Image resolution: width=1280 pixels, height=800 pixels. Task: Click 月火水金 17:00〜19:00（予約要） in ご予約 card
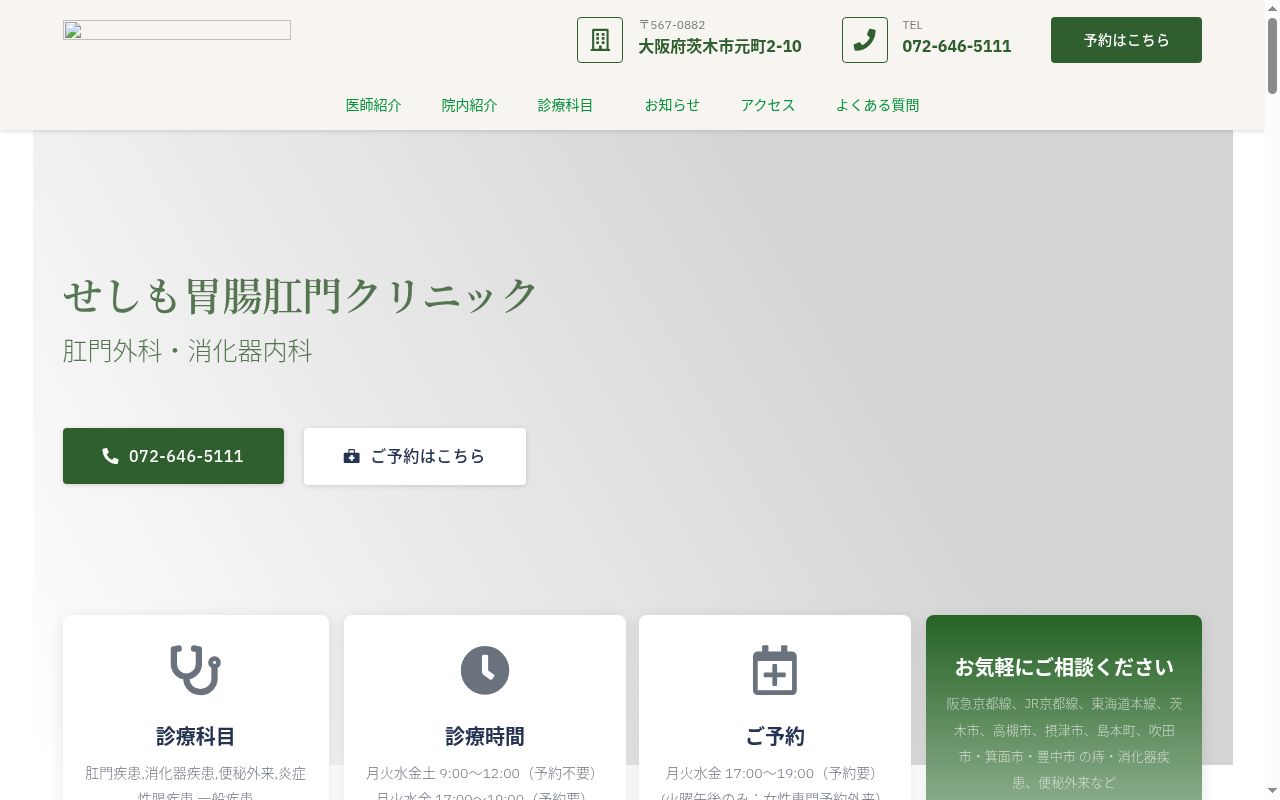click(775, 773)
